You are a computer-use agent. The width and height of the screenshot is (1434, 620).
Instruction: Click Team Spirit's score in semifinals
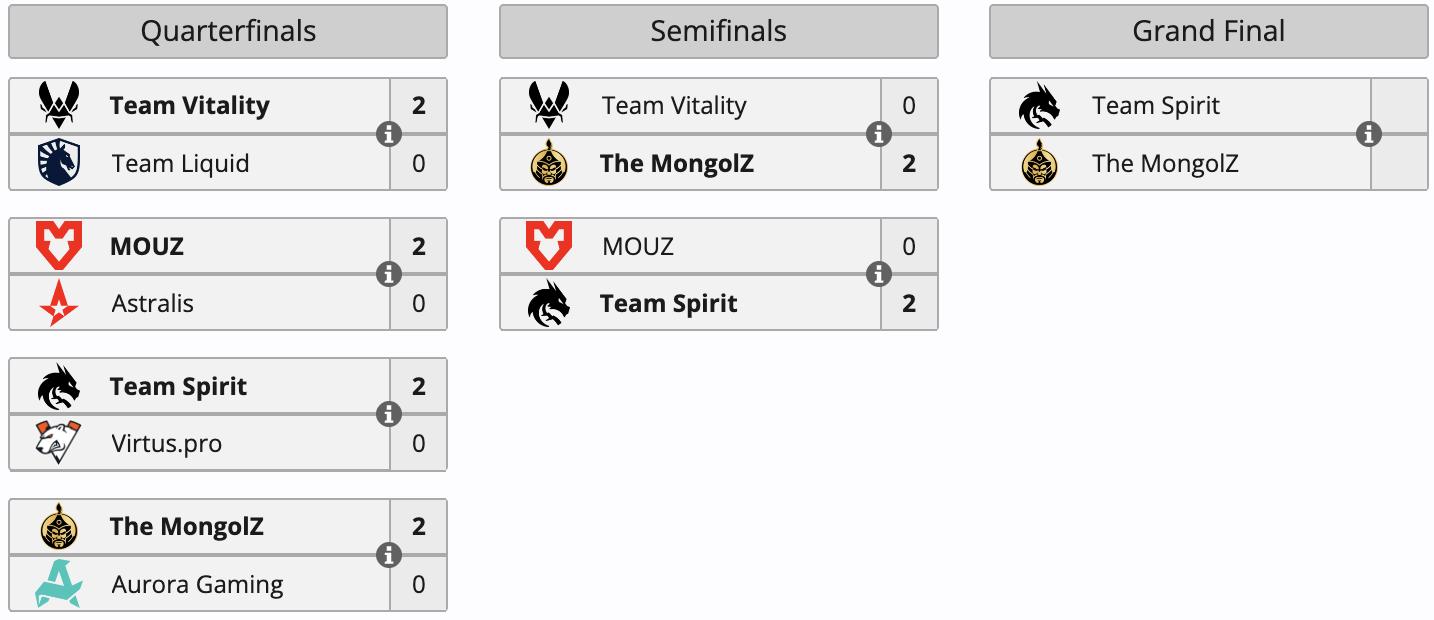(909, 303)
